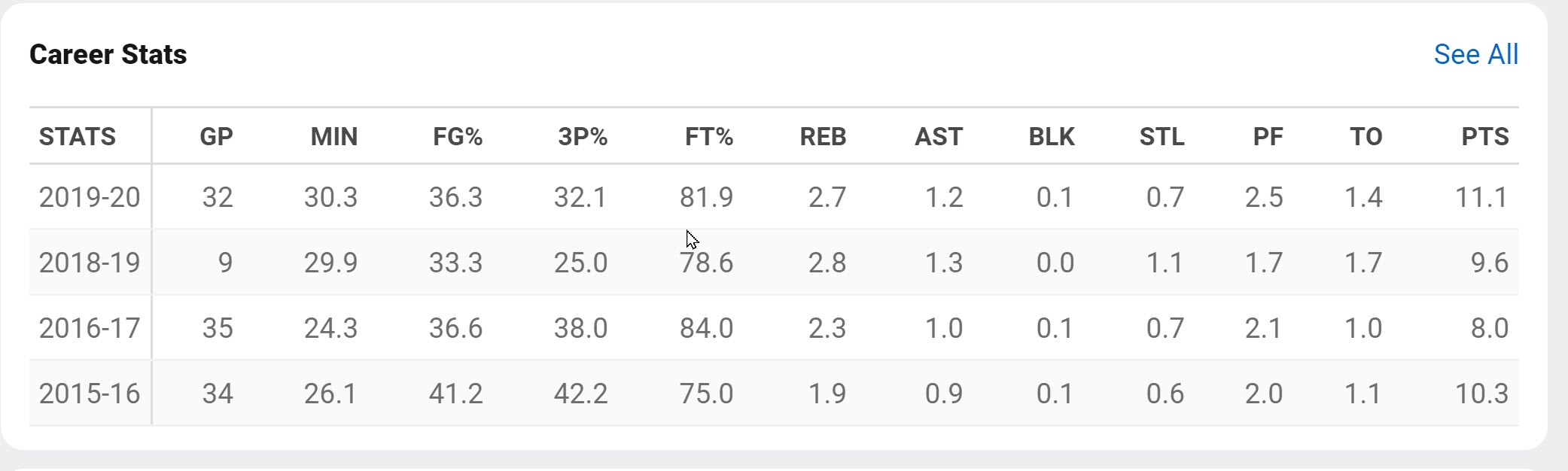Screen dimensions: 1568x471
Task: Click the 11.1 points value for 2019-20
Action: (x=1481, y=197)
